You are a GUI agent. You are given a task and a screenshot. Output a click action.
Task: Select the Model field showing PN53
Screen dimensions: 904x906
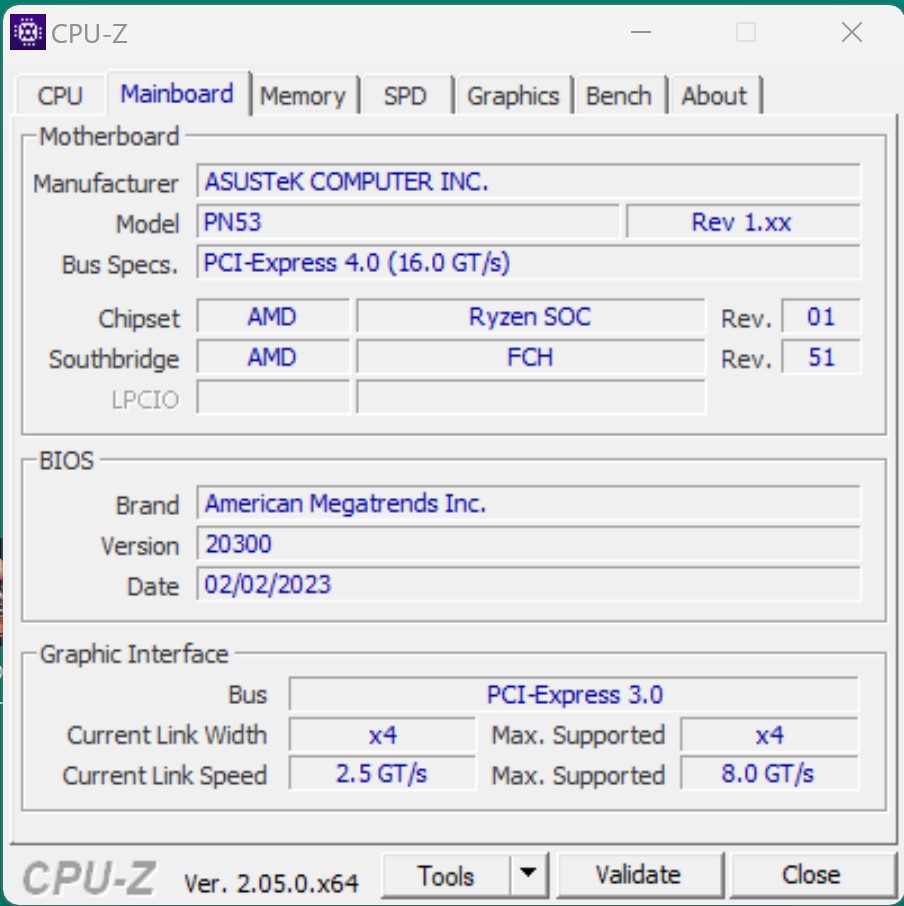(x=408, y=222)
